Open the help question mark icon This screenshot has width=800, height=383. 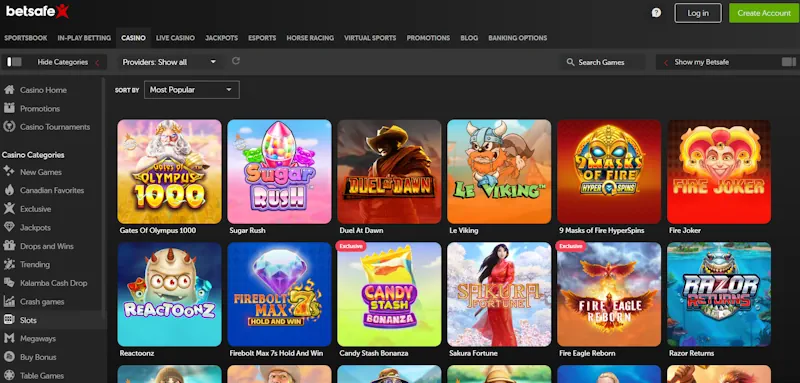pos(656,13)
